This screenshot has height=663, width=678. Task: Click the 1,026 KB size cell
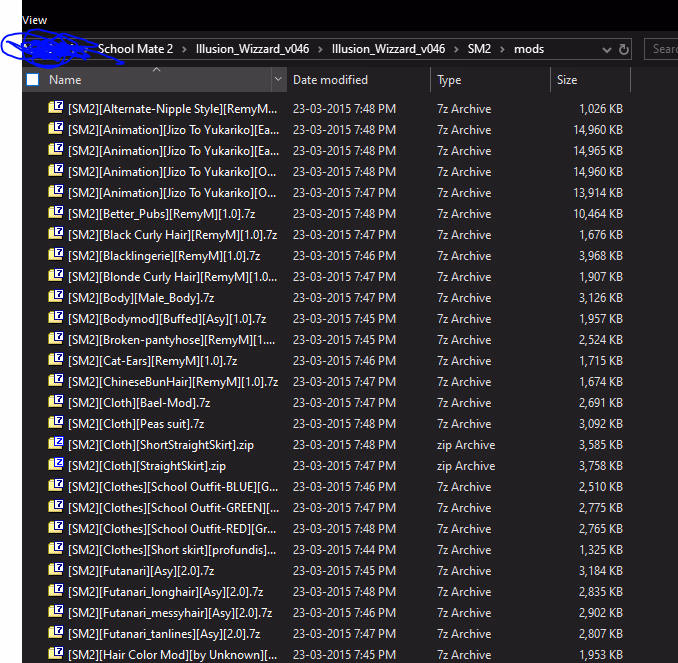click(x=601, y=109)
